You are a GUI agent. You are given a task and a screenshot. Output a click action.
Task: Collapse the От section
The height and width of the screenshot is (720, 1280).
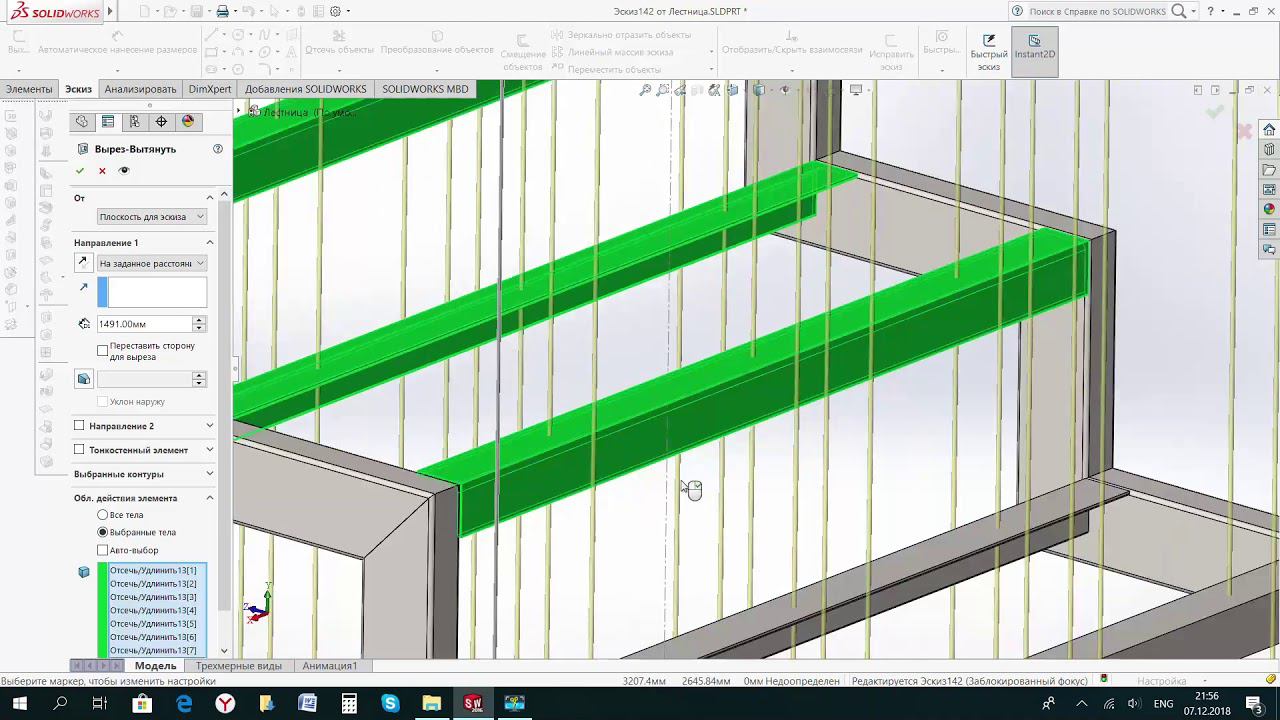210,198
